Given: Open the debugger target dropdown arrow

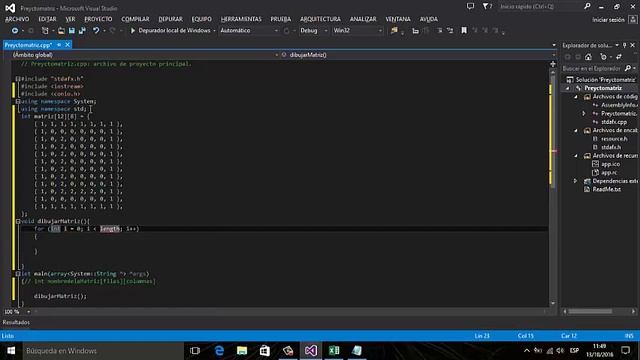Looking at the screenshot, I should point(214,31).
